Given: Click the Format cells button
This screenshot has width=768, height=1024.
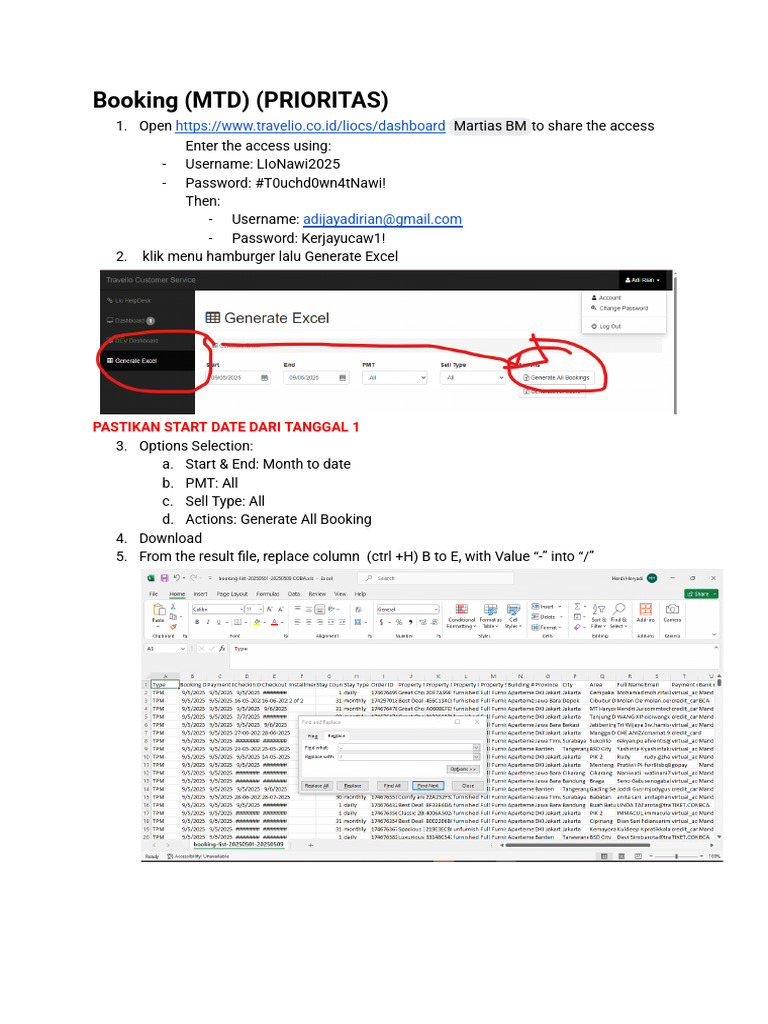Looking at the screenshot, I should (x=546, y=627).
